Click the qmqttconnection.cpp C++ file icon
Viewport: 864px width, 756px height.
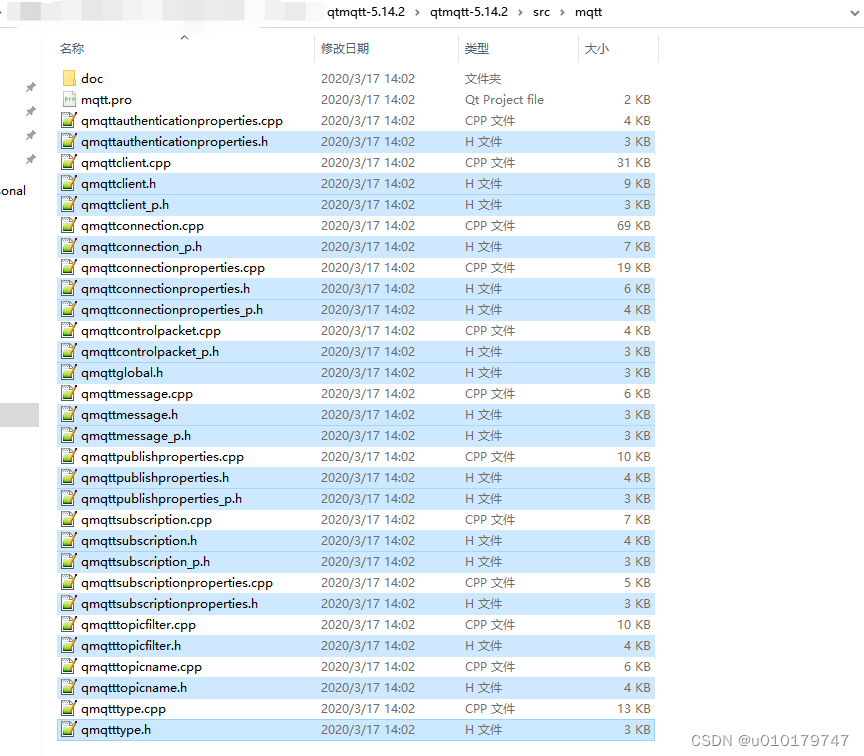(x=68, y=225)
